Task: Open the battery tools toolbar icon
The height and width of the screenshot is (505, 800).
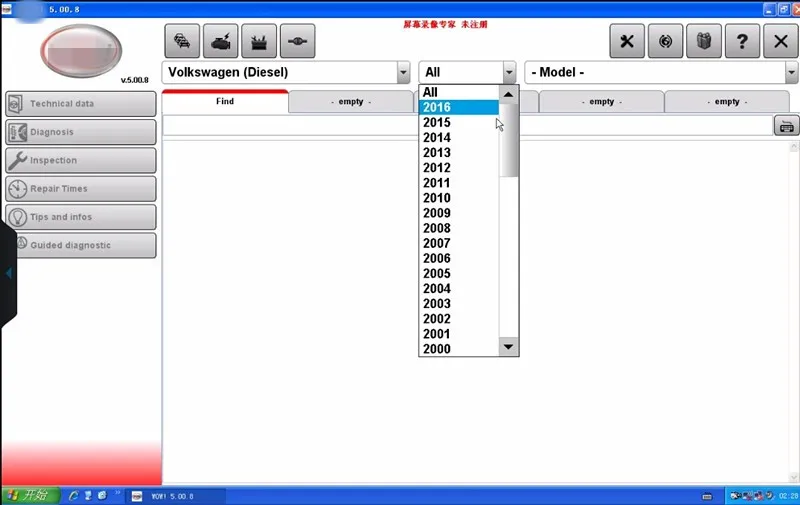Action: pos(259,41)
